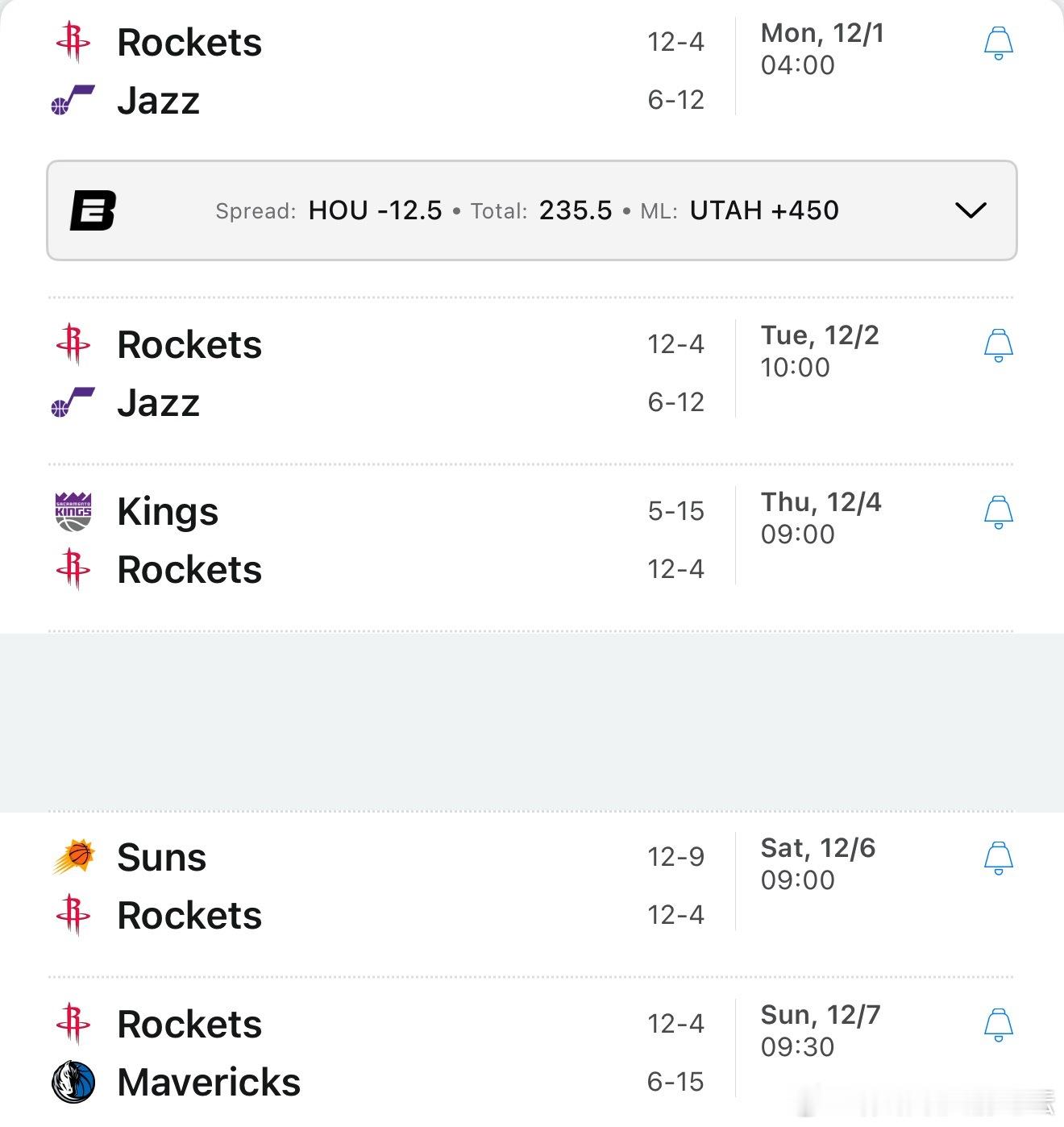This screenshot has height=1127, width=1064.
Task: Click the HOU -12.5 spread value
Action: tap(375, 210)
